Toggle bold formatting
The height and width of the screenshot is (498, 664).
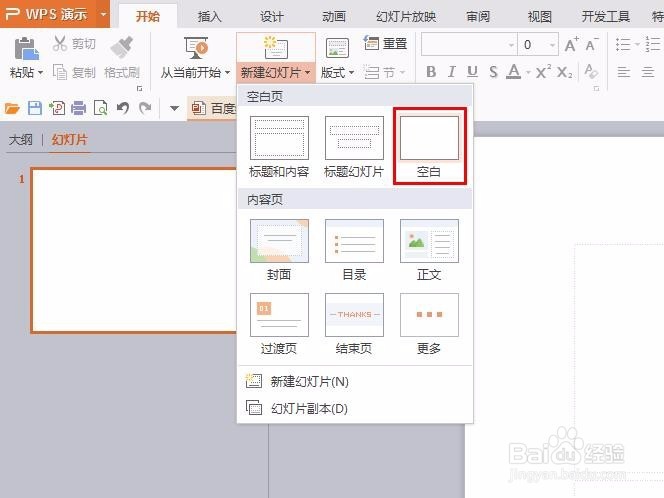[431, 72]
